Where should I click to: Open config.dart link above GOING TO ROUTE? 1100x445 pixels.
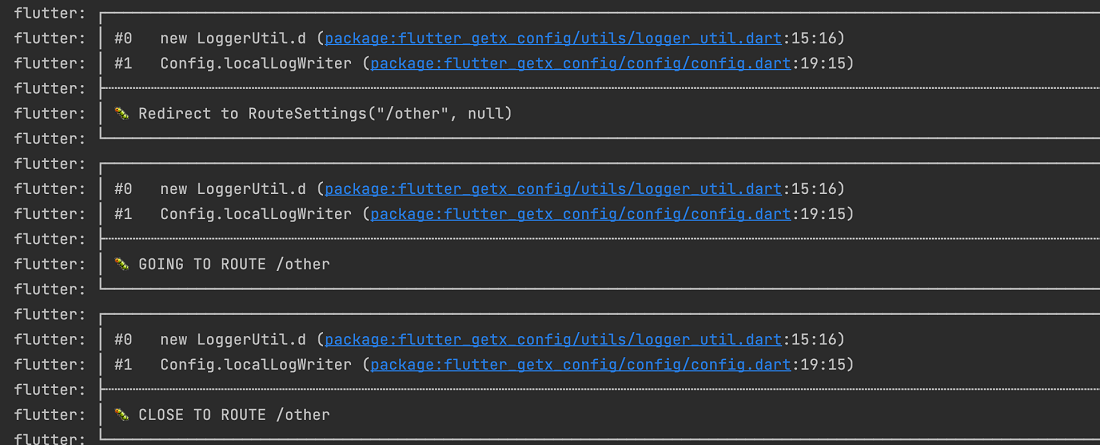(581, 214)
